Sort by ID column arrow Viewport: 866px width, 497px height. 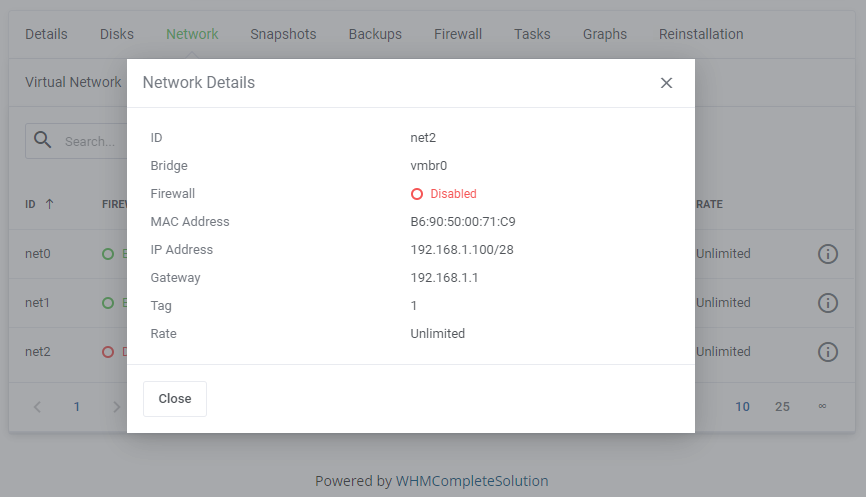(x=49, y=204)
